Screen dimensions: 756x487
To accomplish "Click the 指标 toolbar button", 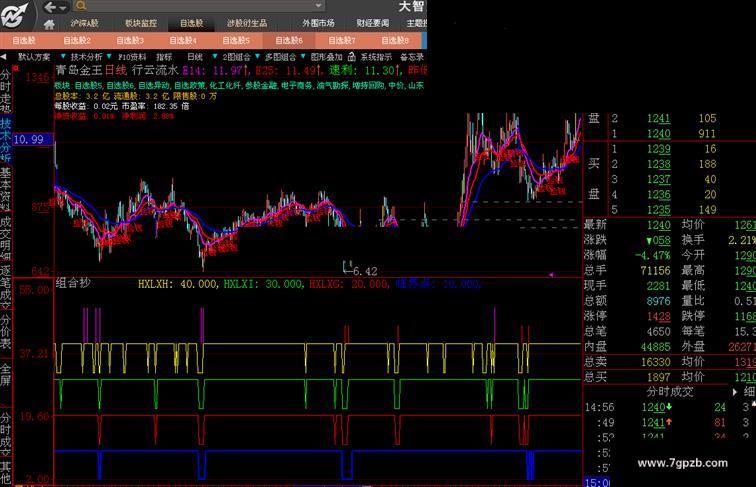I will coord(164,57).
